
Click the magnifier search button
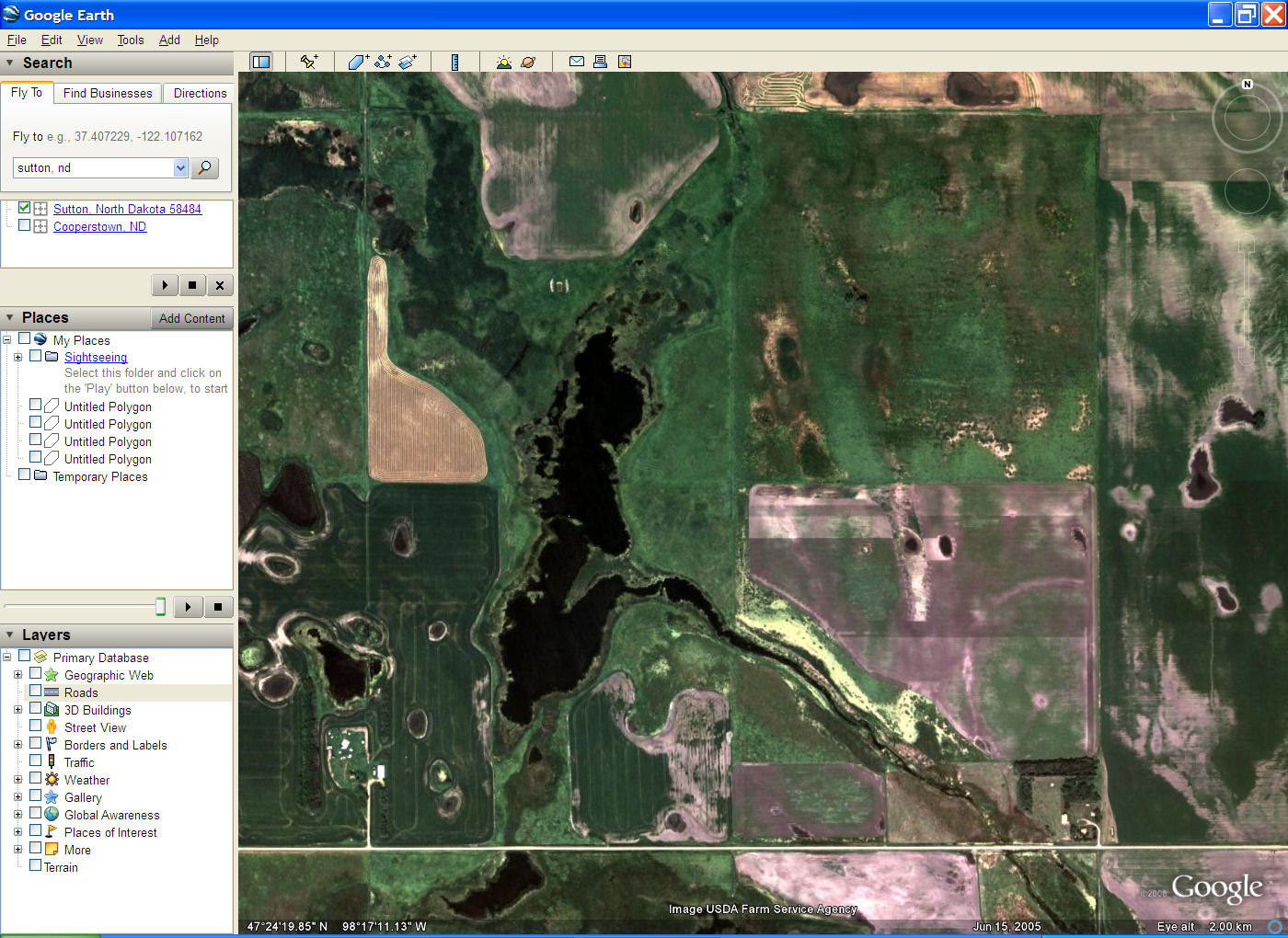(205, 167)
